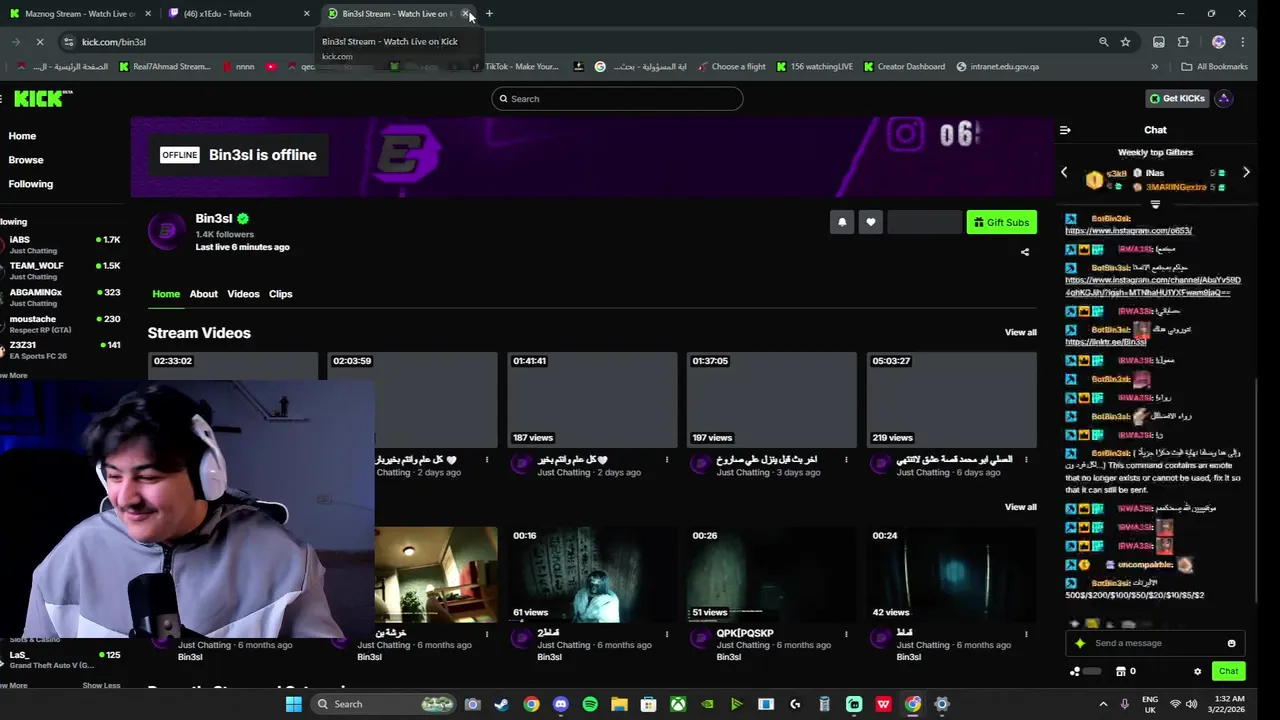Show hidden system tray icons
The height and width of the screenshot is (720, 1280).
1103,704
